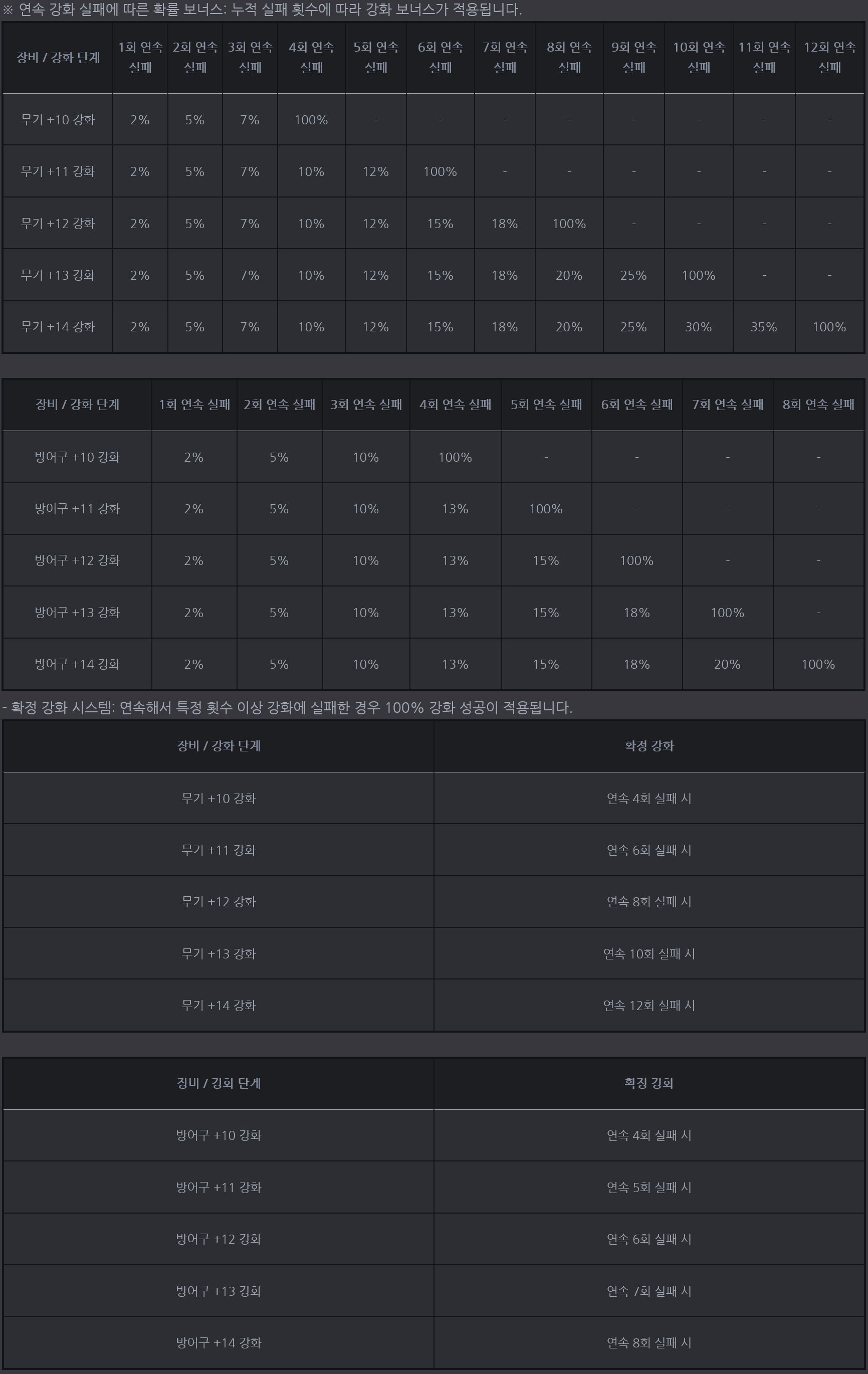Click the 무기 +10 강화 row in the first table
The width and height of the screenshot is (868, 1374).
point(58,120)
